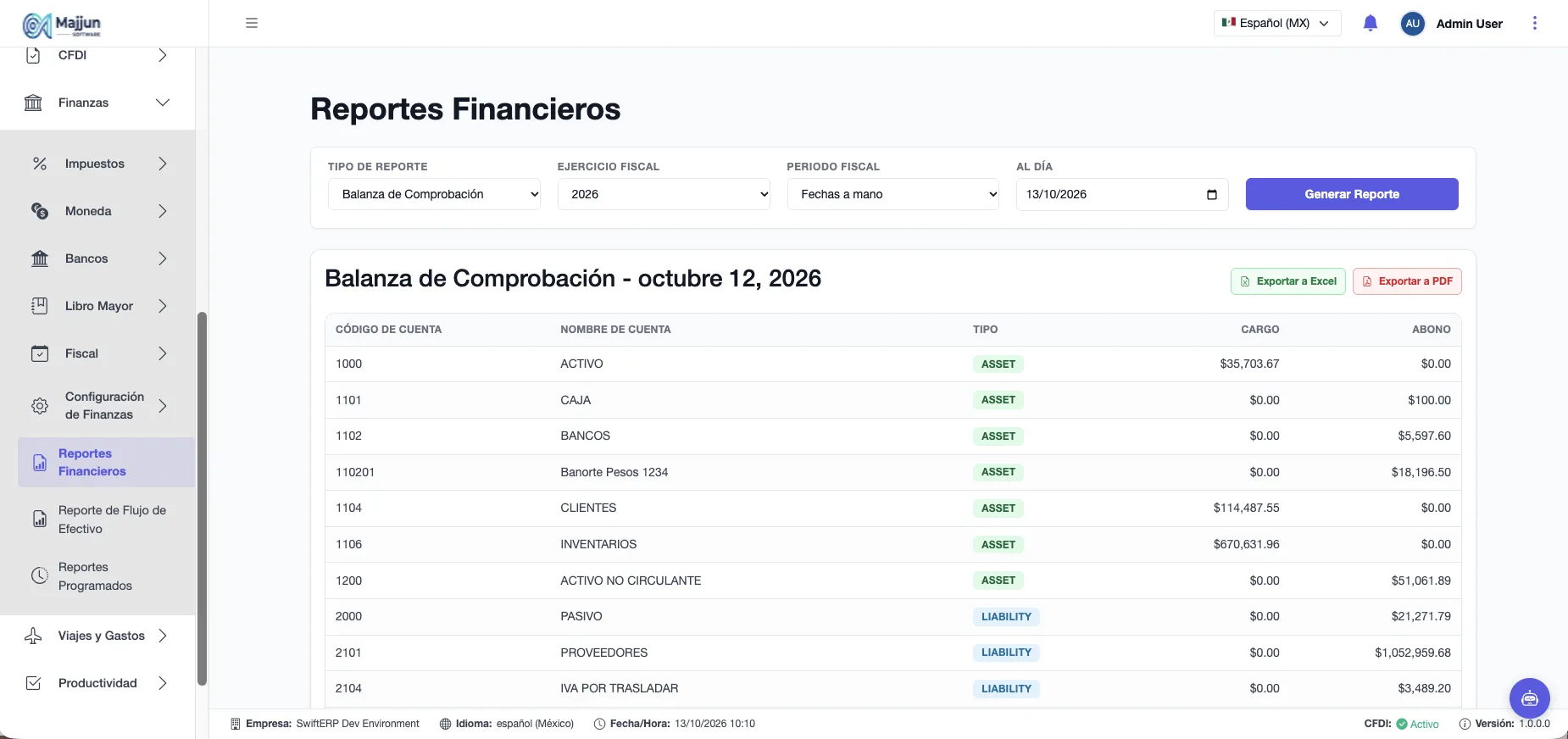Viewport: 1568px width, 739px height.
Task: Click the Generar Reporte button
Action: coord(1352,194)
